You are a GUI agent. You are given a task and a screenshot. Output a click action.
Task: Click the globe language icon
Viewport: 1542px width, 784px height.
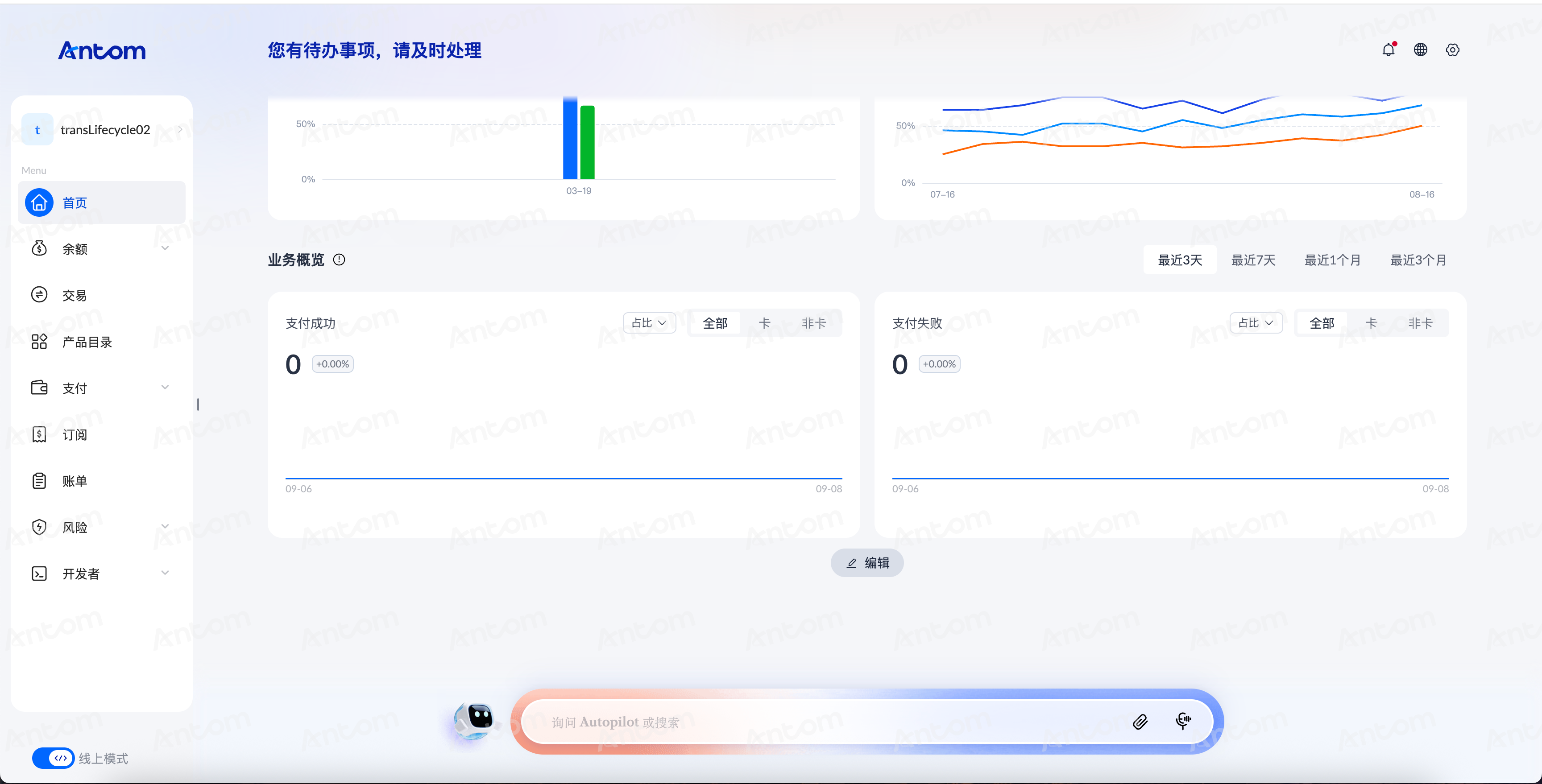1421,50
